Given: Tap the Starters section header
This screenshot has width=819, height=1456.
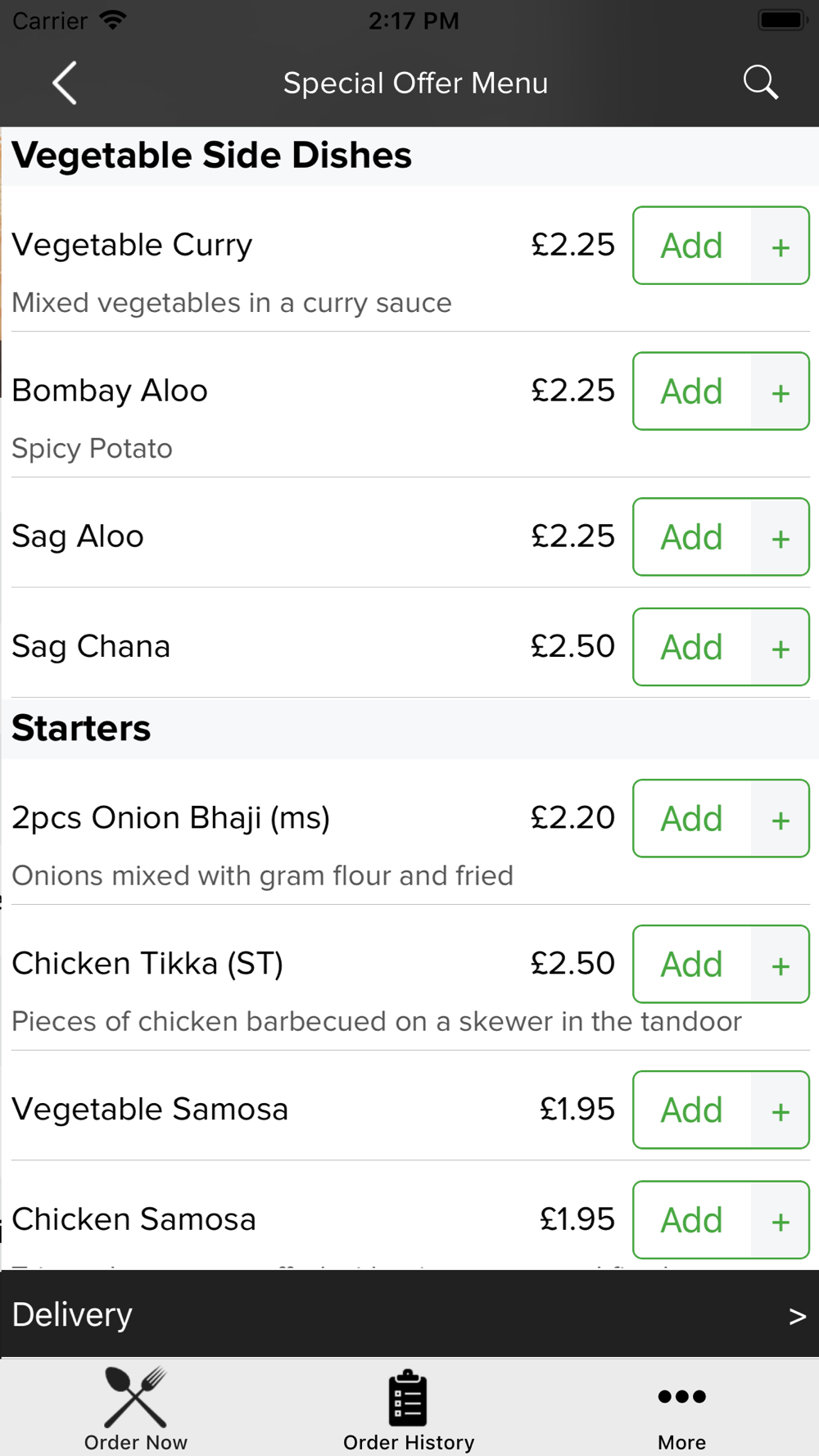Looking at the screenshot, I should tap(81, 728).
